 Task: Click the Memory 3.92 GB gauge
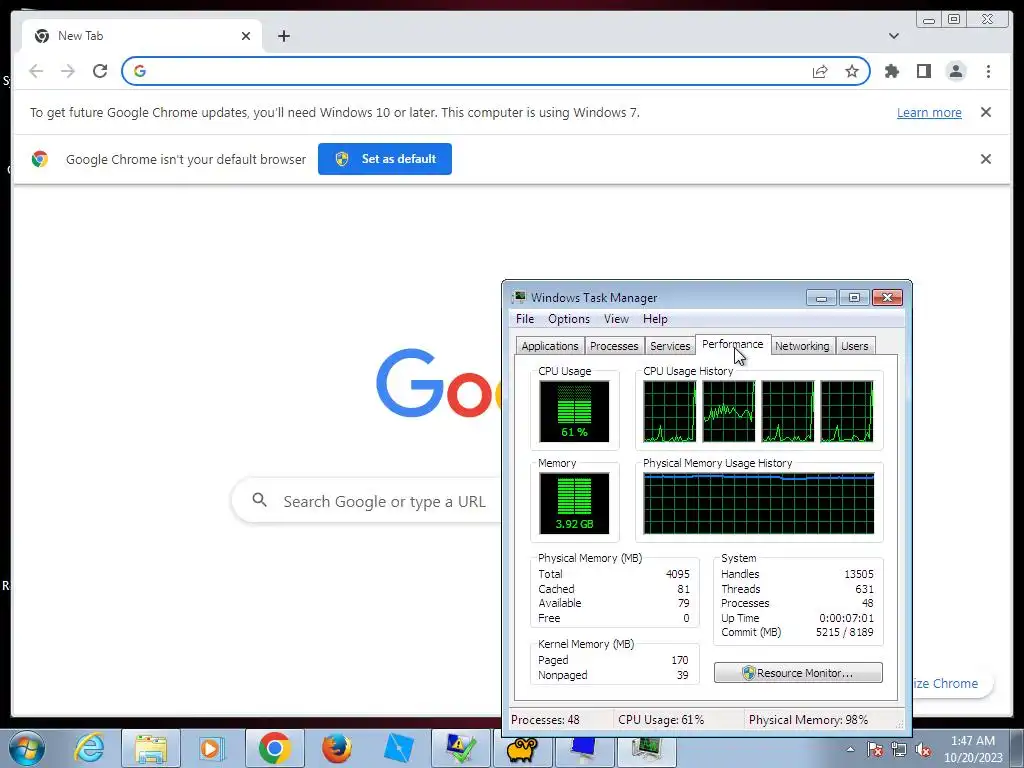(574, 504)
